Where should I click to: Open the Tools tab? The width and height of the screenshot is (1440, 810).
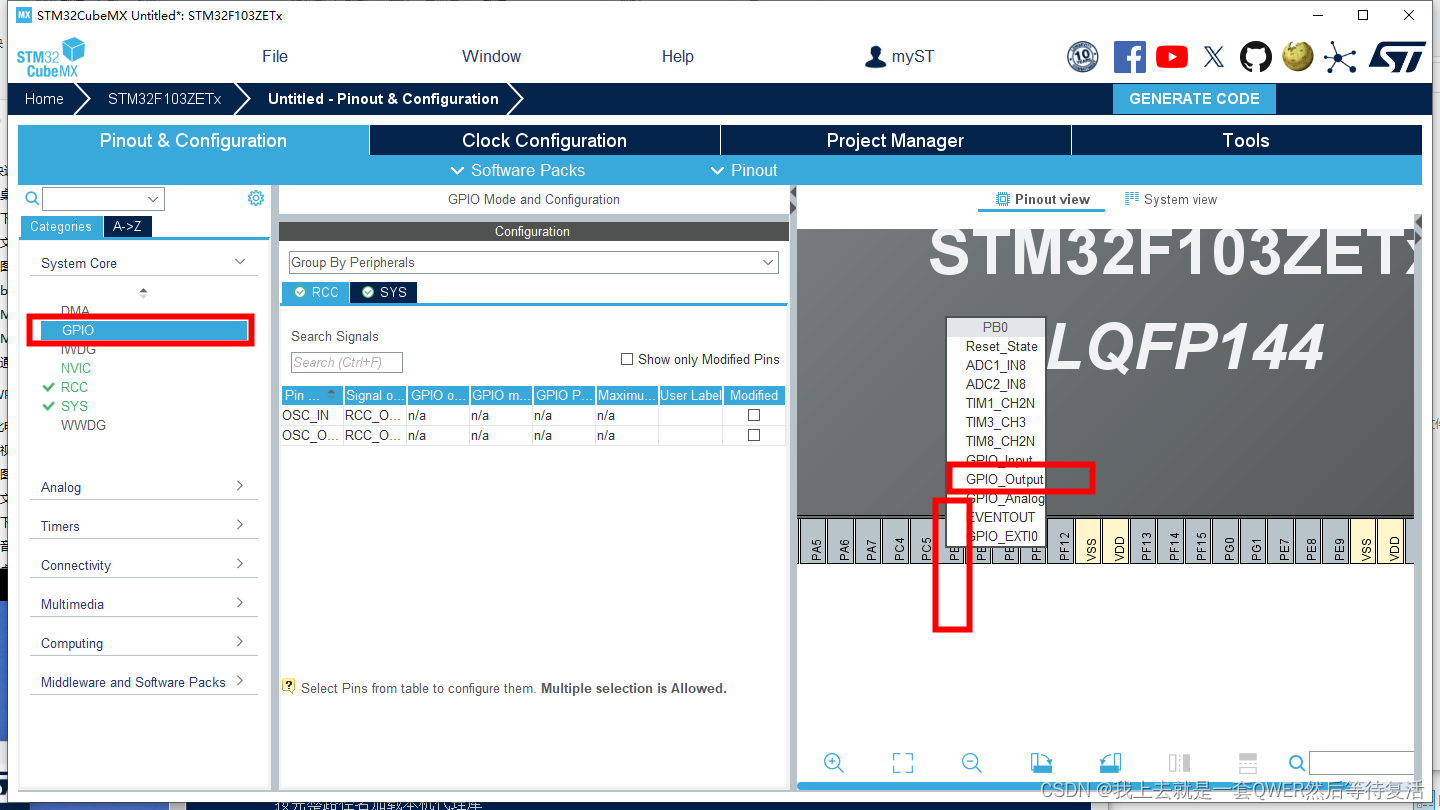pos(1246,140)
